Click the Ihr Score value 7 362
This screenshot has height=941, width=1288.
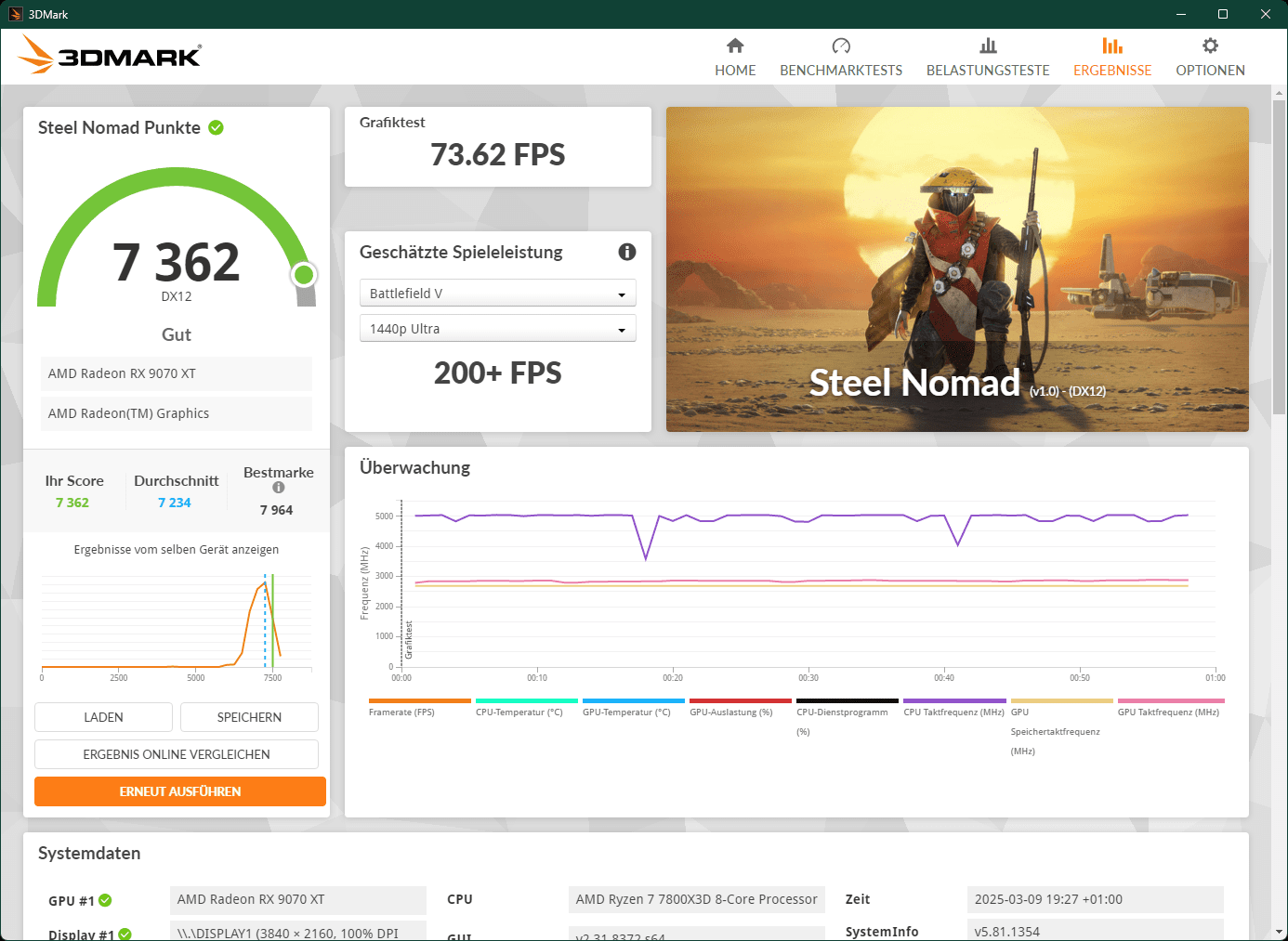pyautogui.click(x=72, y=503)
